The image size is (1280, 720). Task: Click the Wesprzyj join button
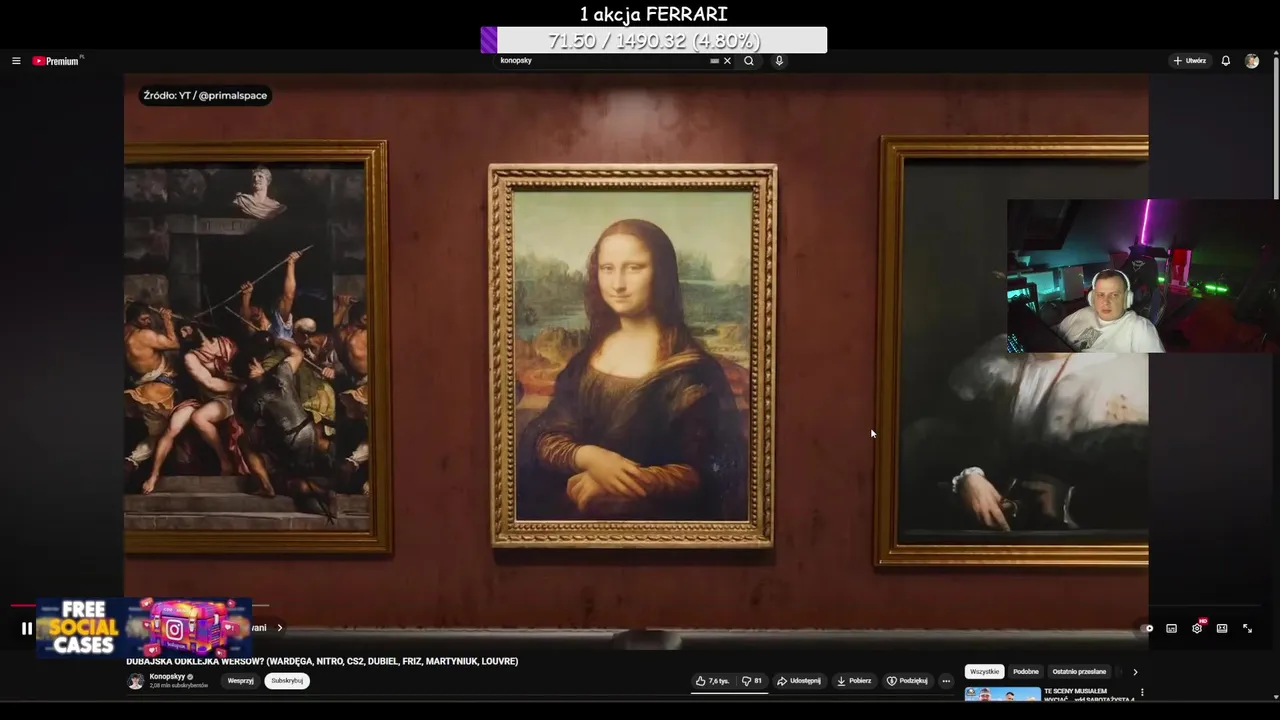point(240,681)
